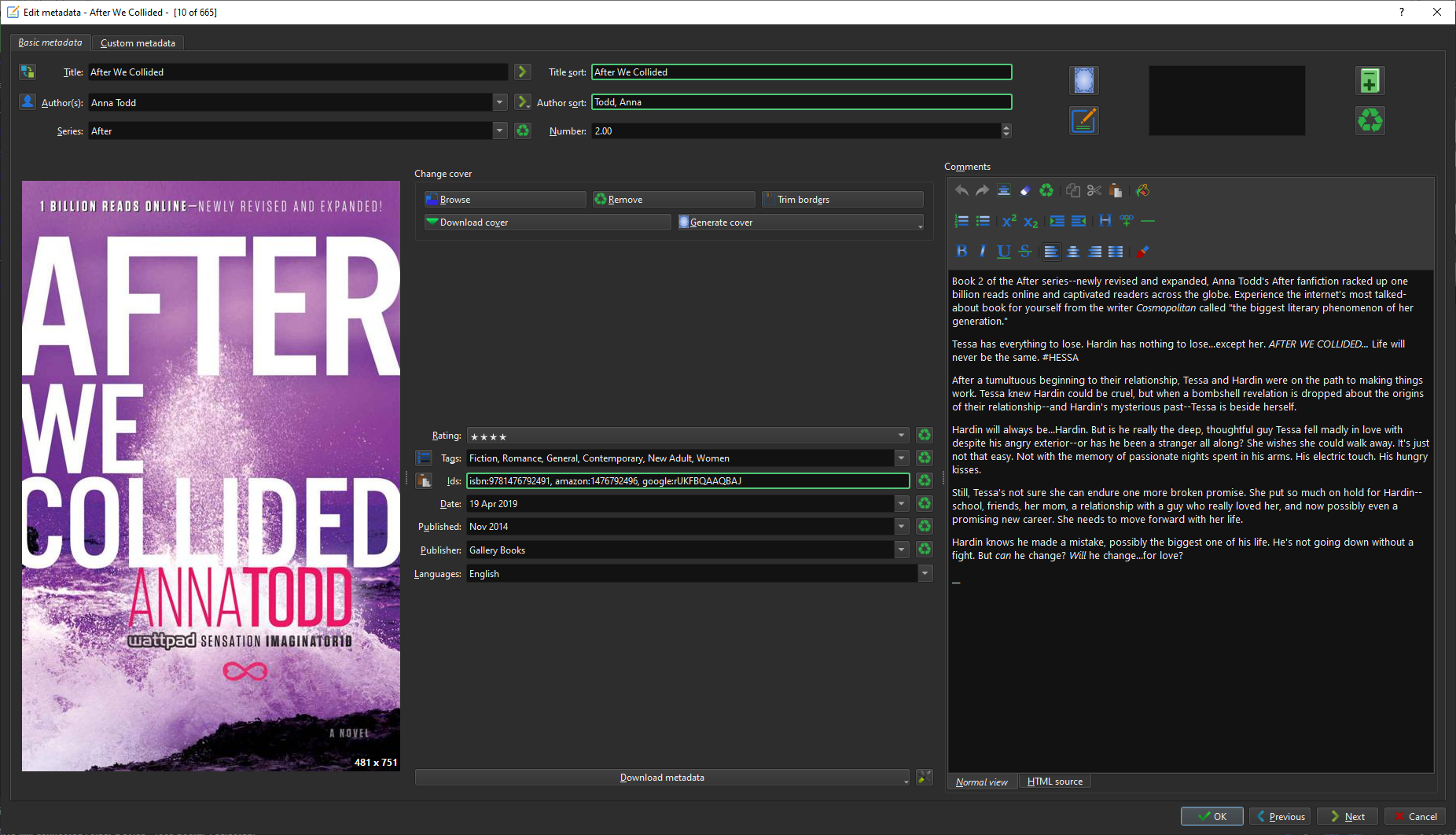Toggle bold formatting in Comments
Viewport: 1456px width, 835px height.
pos(961,252)
